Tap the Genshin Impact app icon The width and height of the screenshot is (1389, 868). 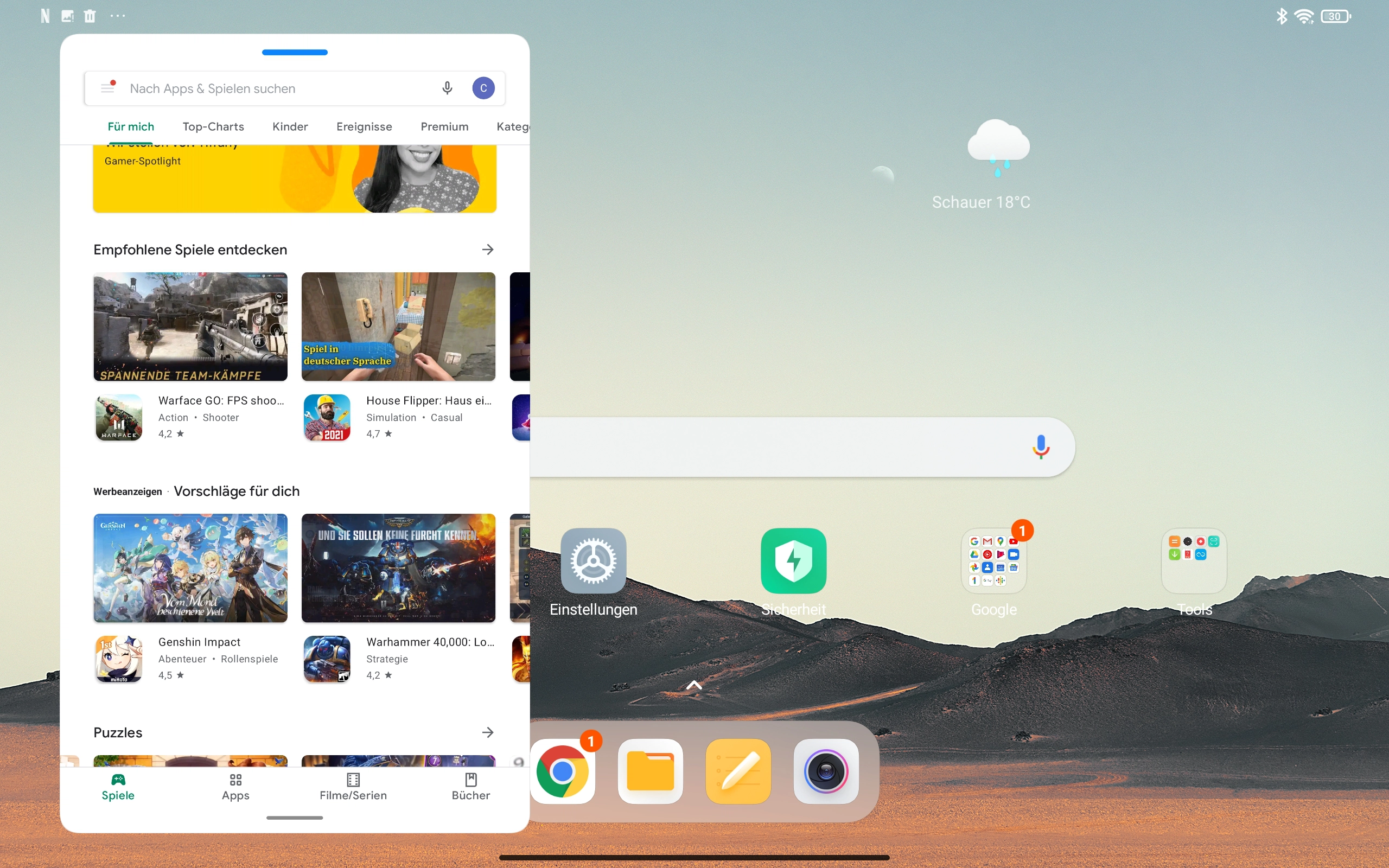(x=119, y=659)
